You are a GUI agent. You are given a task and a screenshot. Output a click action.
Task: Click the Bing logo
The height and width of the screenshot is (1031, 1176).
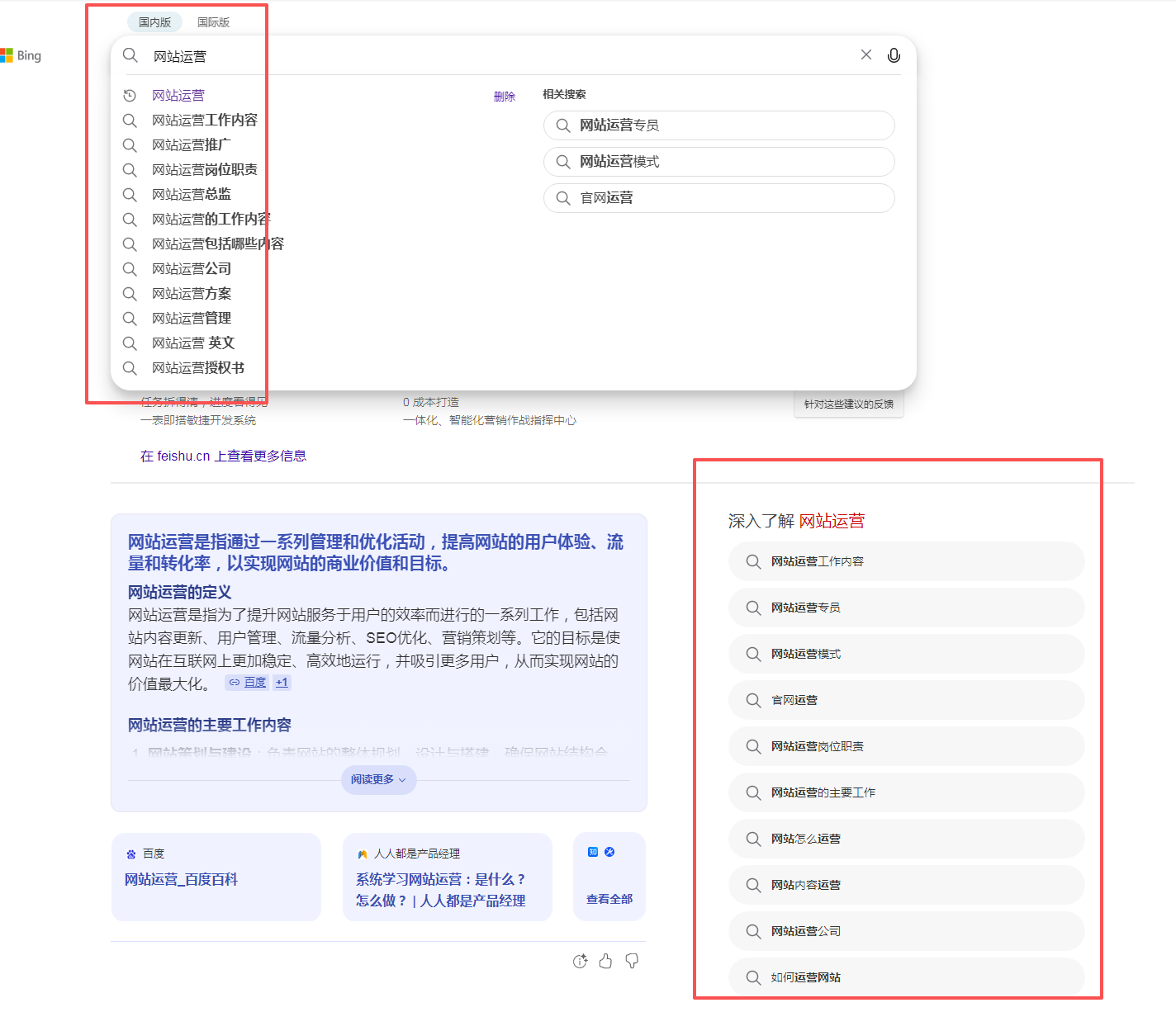coord(22,54)
